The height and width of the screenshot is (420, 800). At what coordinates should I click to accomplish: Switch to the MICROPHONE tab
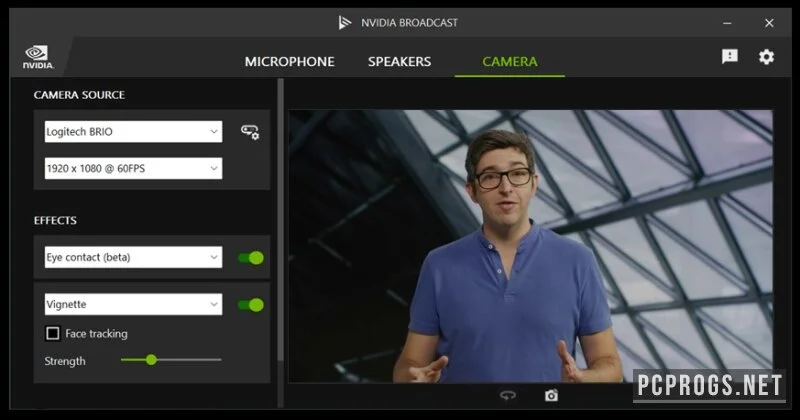(289, 62)
